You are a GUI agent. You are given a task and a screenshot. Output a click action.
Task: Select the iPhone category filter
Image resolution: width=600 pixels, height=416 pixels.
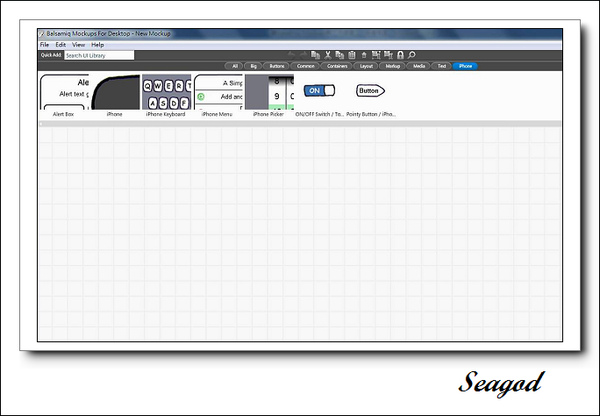coord(465,66)
